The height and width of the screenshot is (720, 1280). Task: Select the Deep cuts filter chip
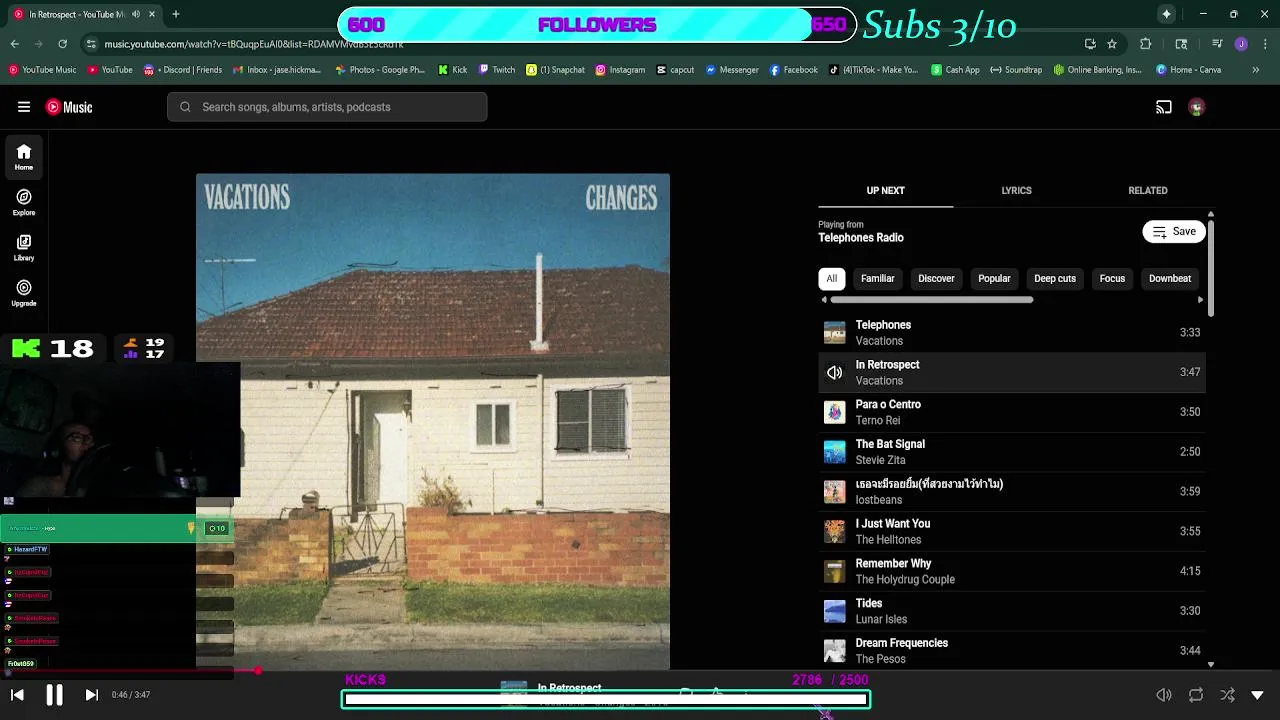click(1055, 278)
